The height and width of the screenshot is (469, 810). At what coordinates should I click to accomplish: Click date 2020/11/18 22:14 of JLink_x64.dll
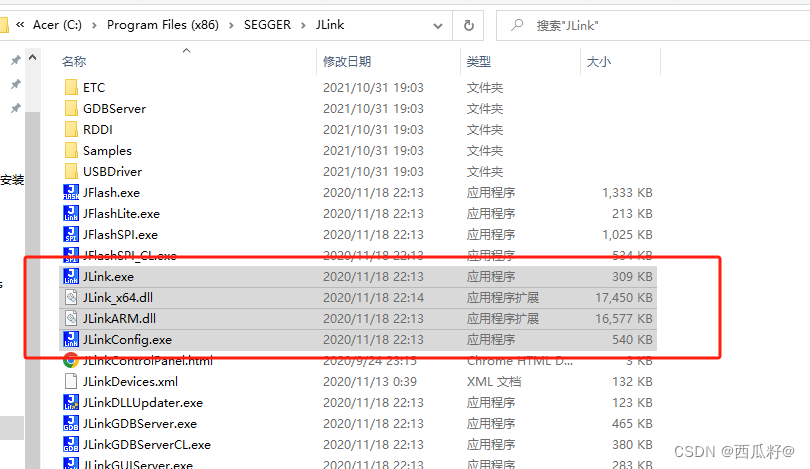(373, 298)
